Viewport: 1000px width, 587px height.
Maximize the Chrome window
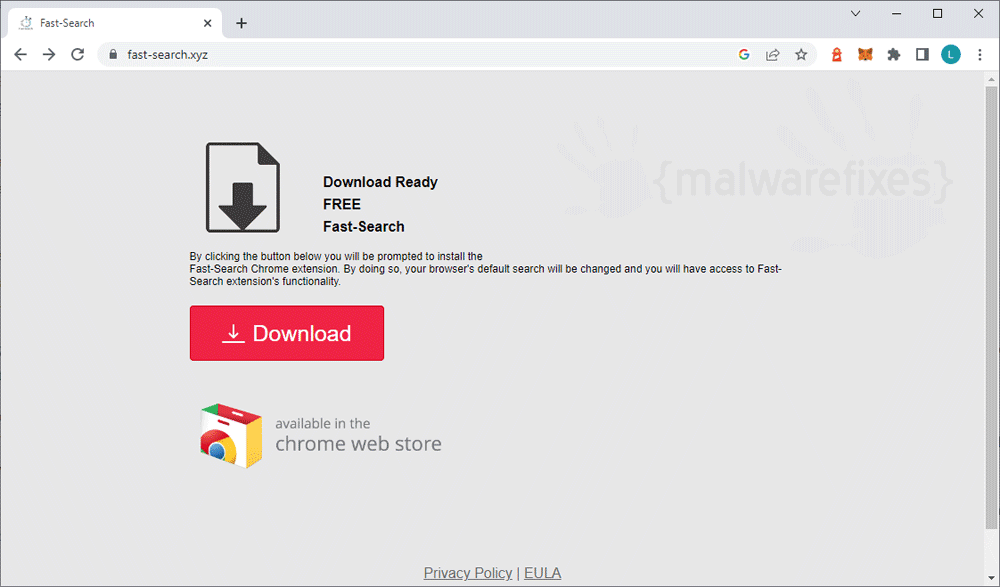click(x=938, y=13)
